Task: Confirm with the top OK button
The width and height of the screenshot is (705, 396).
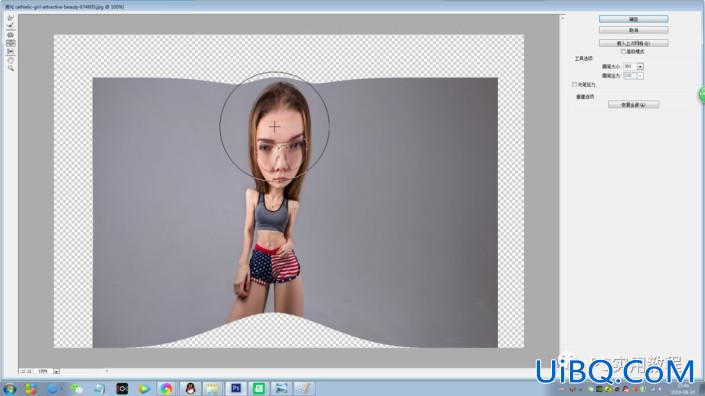Action: click(633, 19)
